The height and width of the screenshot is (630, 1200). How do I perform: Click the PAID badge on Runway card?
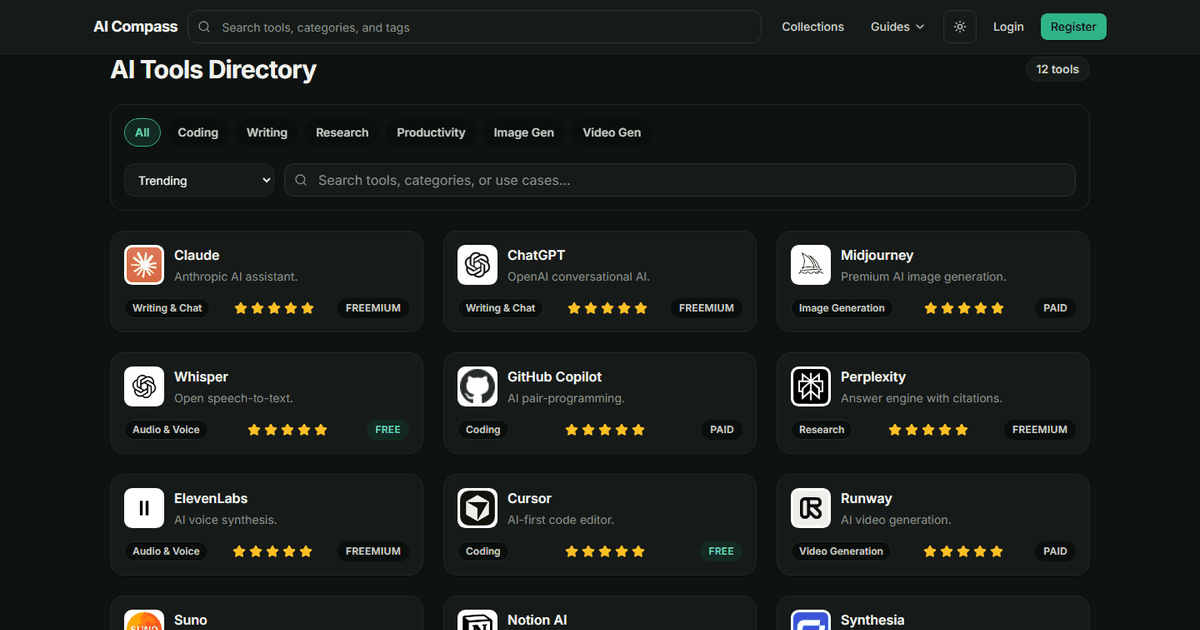1055,551
